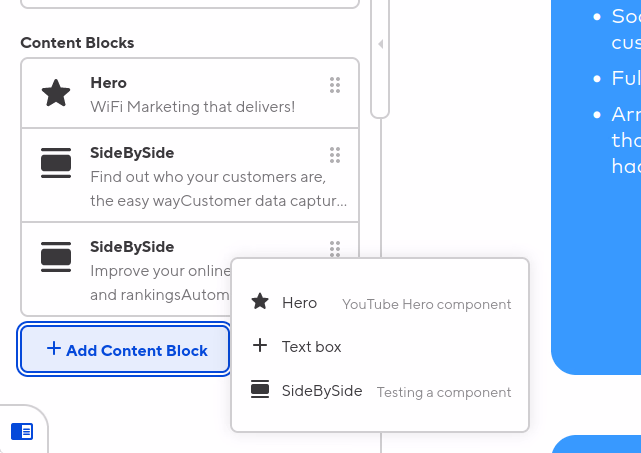This screenshot has height=453, width=641.
Task: Click the blue preview card on the right
Action: coord(596,200)
